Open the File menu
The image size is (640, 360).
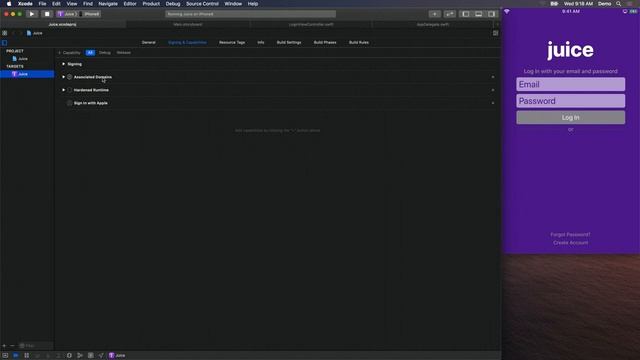(x=42, y=4)
